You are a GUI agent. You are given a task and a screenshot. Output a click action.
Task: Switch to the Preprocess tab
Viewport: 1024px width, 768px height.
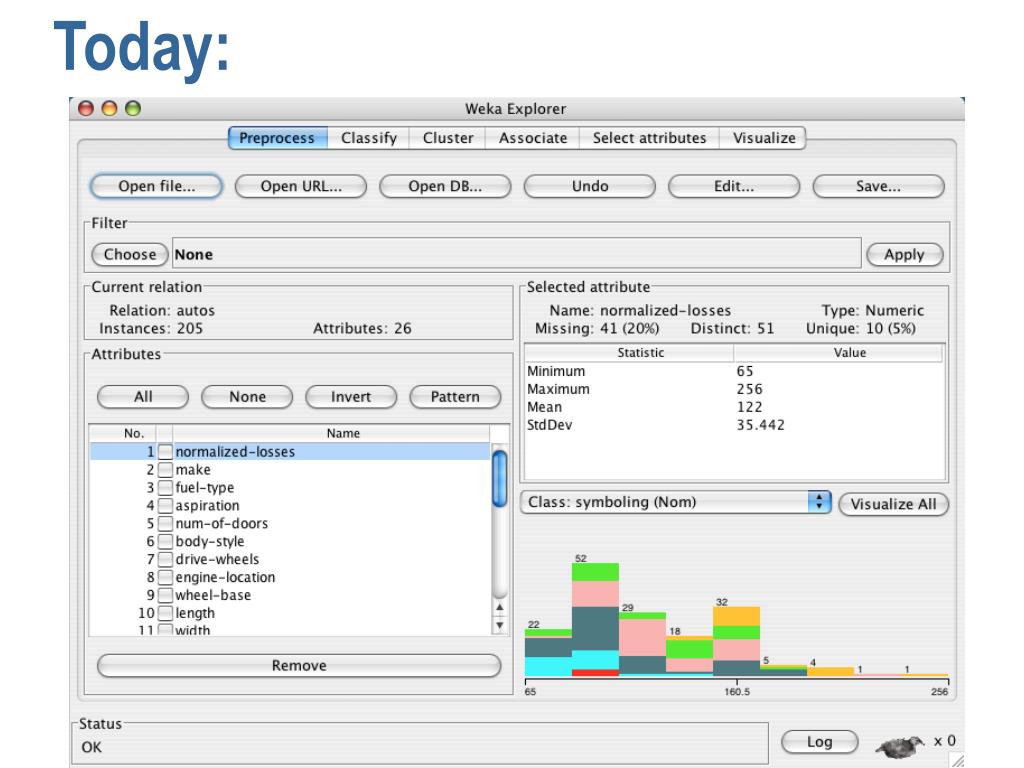[x=277, y=138]
